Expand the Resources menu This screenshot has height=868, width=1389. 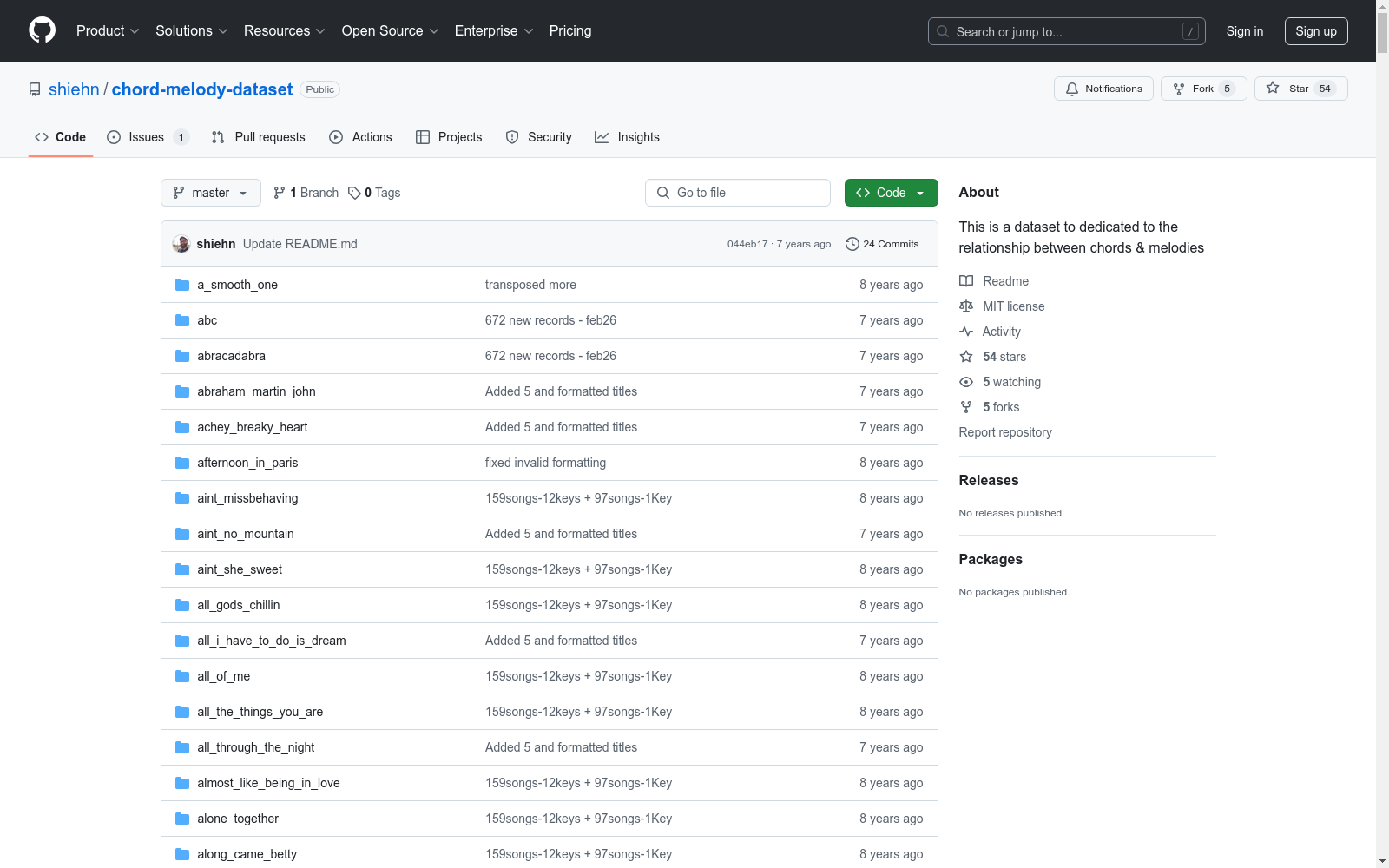pos(285,30)
